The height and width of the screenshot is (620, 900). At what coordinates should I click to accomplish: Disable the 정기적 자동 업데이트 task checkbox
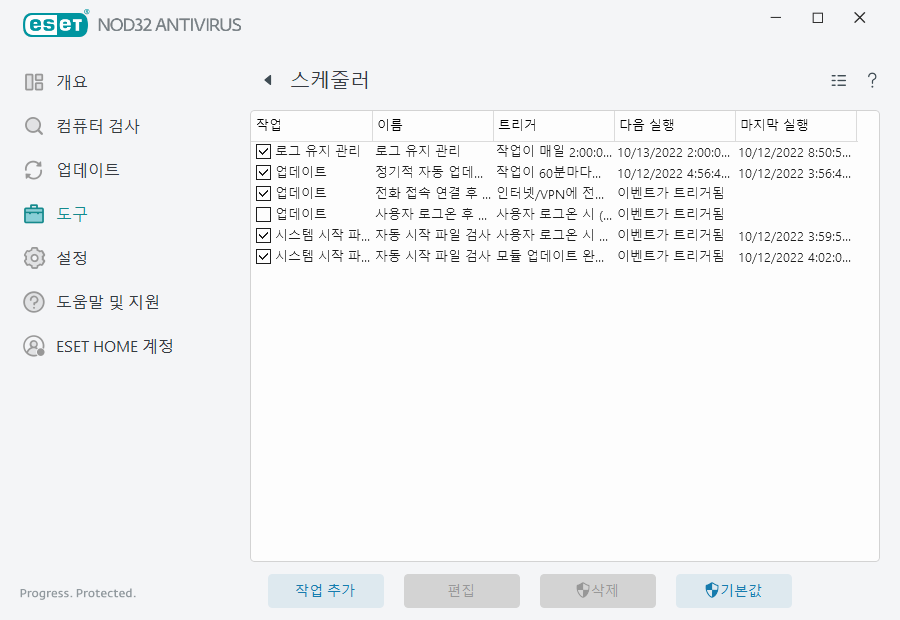coord(263,170)
